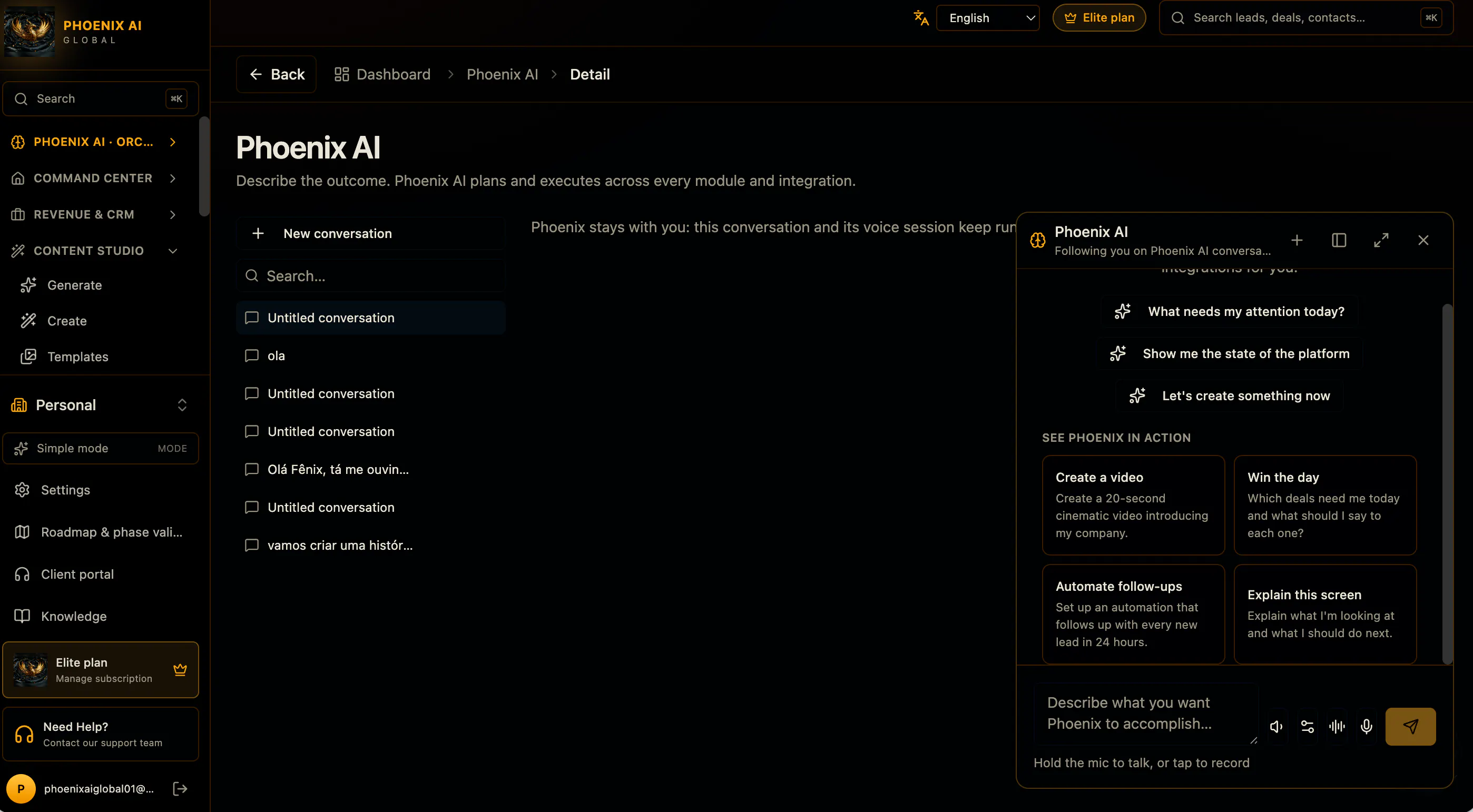Click the Phoenix AI panel scrollbar
Viewport: 1473px width, 812px height.
click(1447, 483)
